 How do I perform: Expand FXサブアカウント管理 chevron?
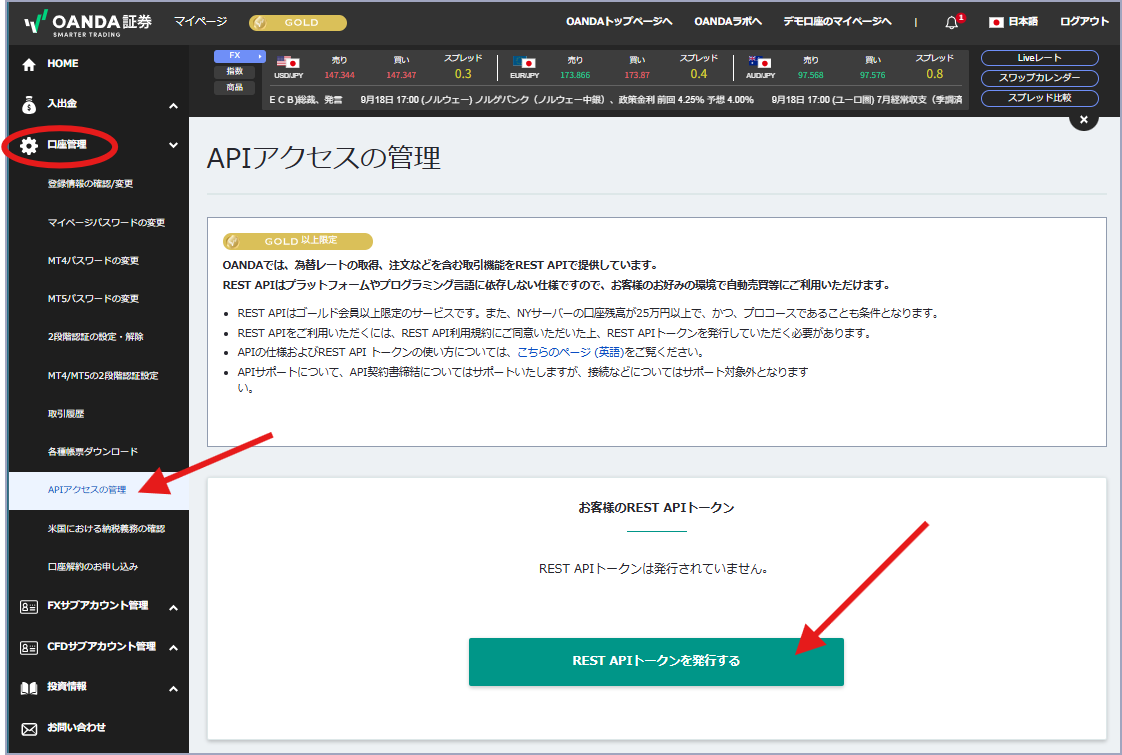click(x=173, y=608)
